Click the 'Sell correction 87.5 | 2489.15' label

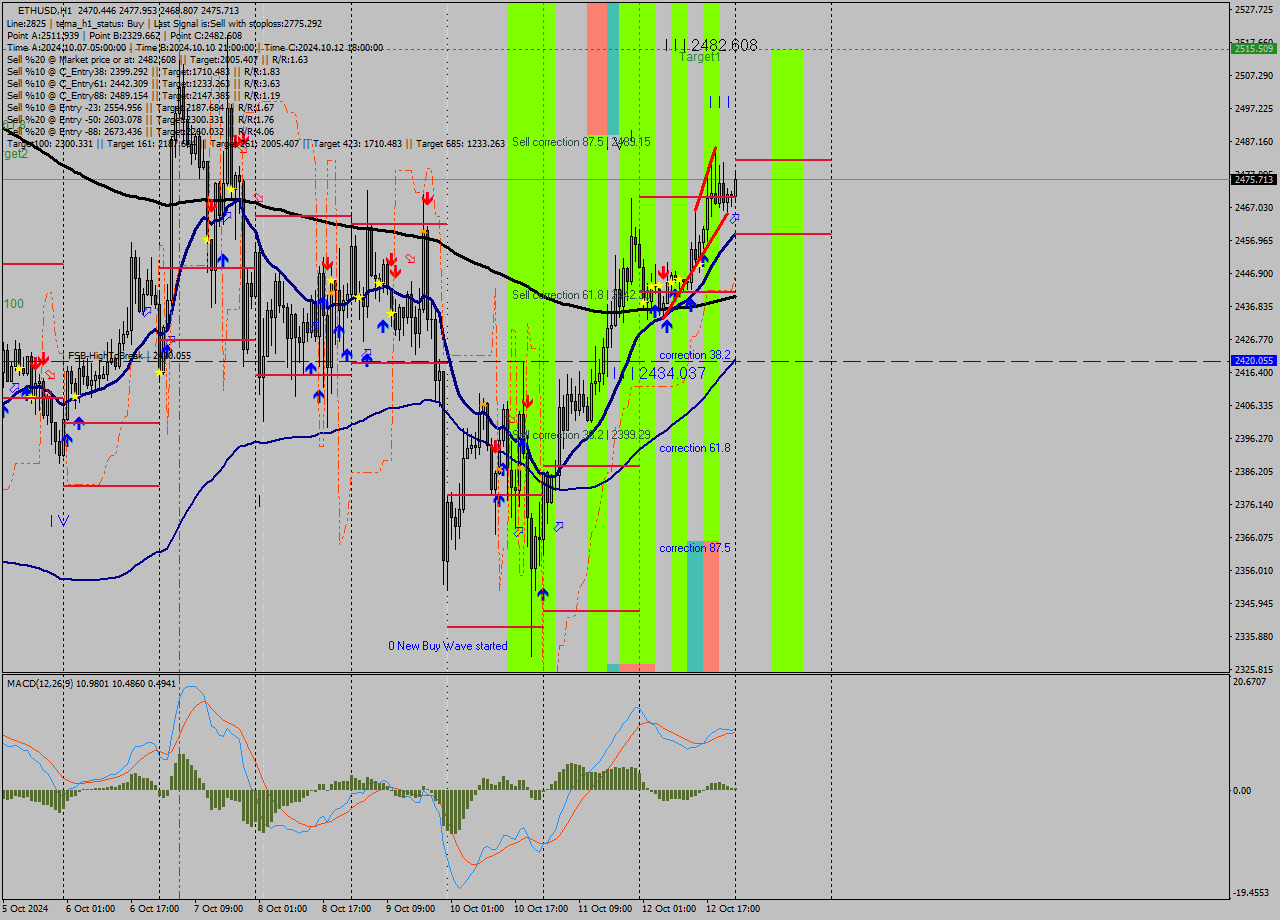point(581,142)
